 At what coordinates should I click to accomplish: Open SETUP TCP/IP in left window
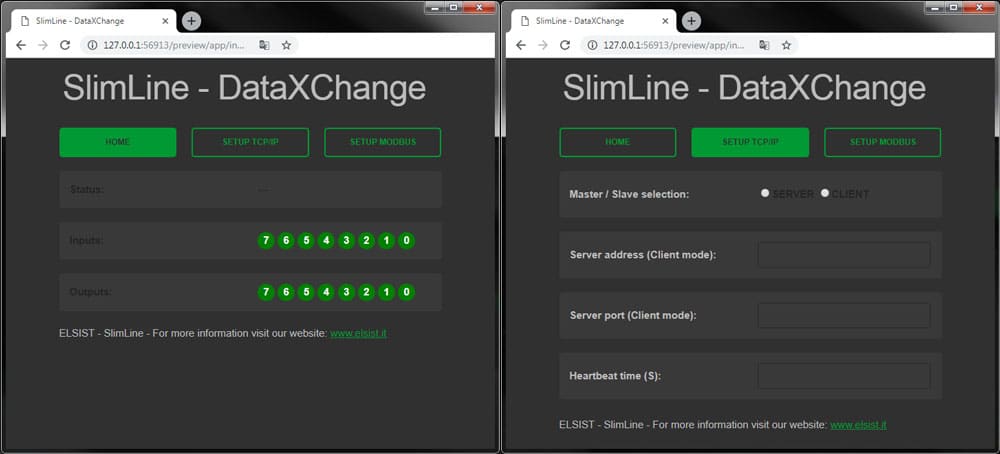250,142
